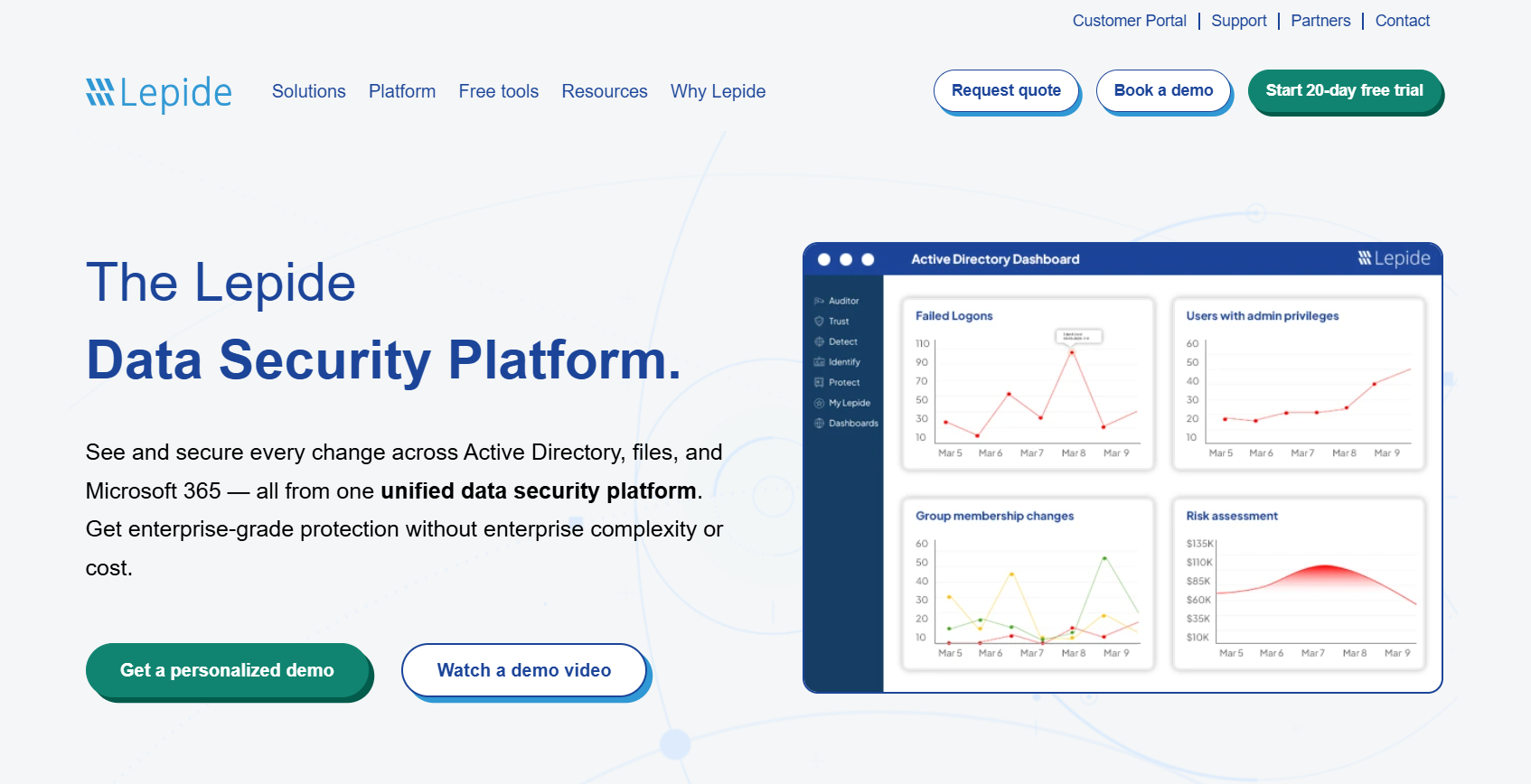This screenshot has height=784, width=1531.
Task: Open the Platform navigation menu
Action: click(402, 91)
